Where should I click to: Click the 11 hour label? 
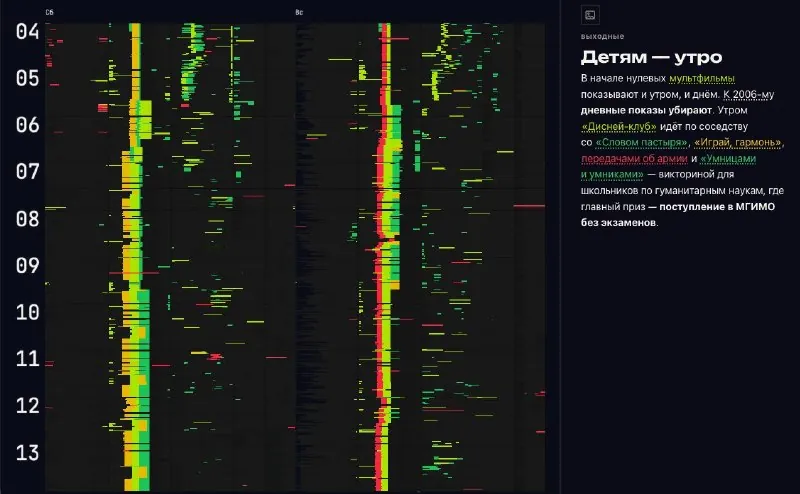[x=28, y=359]
